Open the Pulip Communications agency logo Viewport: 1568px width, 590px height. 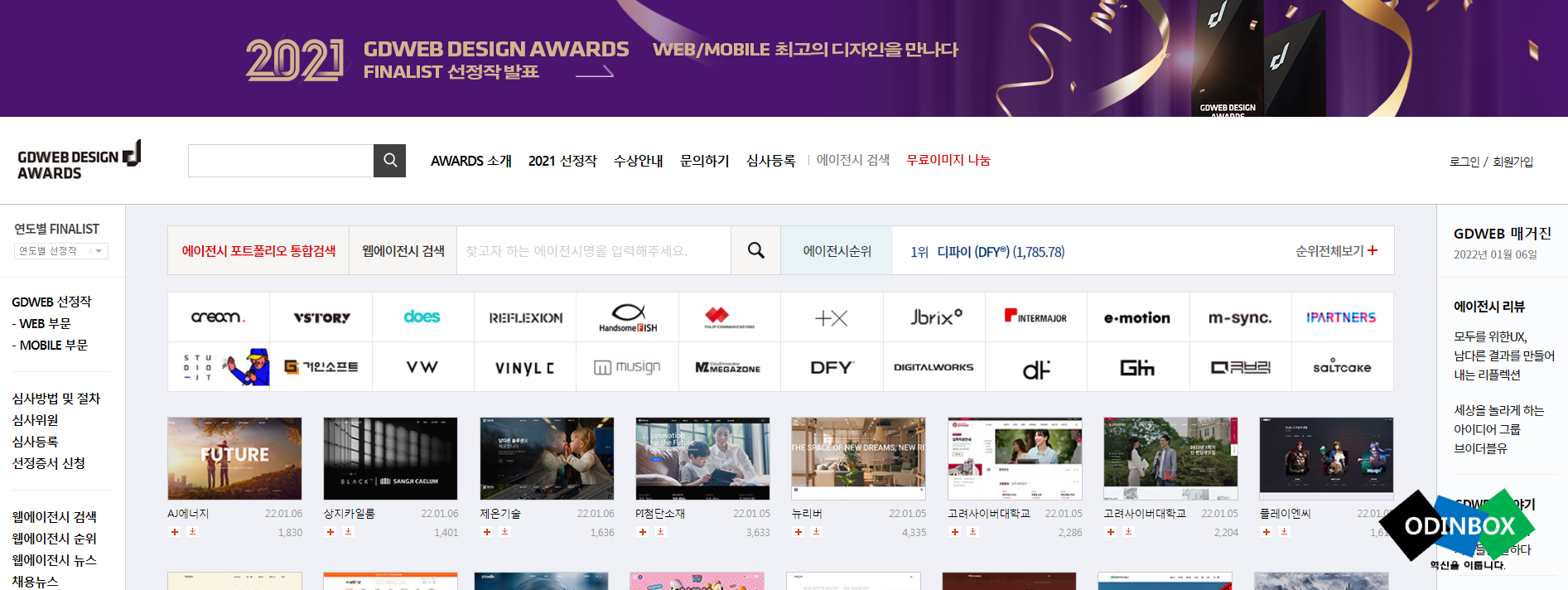(x=730, y=317)
